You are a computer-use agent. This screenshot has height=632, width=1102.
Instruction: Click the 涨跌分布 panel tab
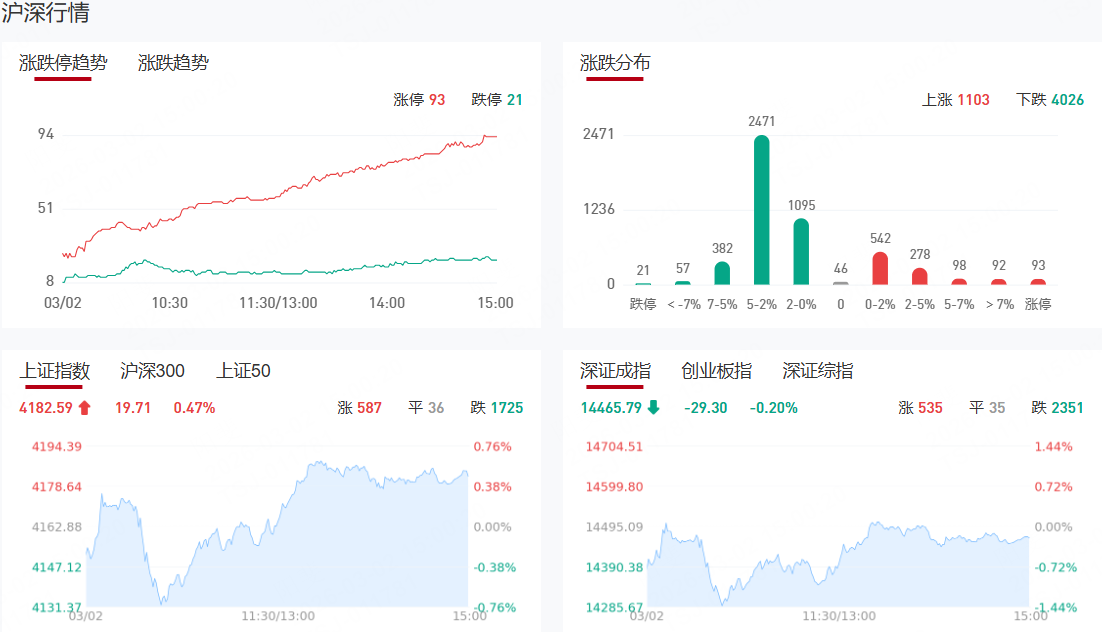(615, 63)
